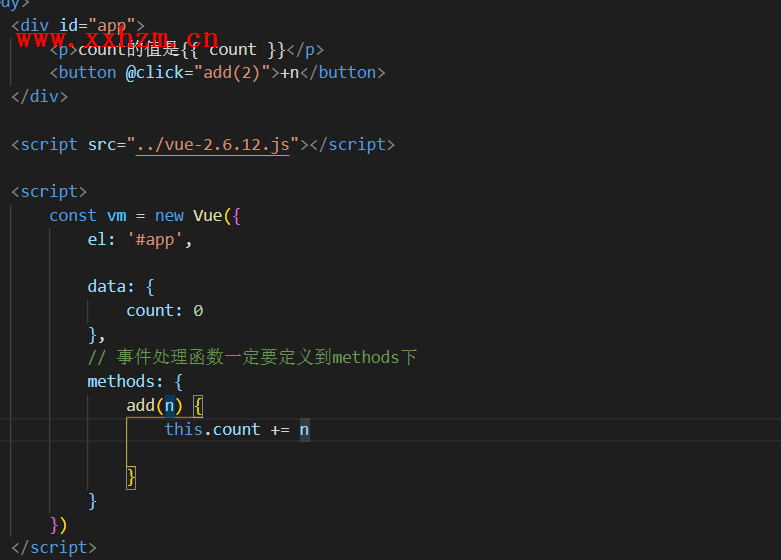Click the highlighted closing brace of add method

pyautogui.click(x=131, y=477)
